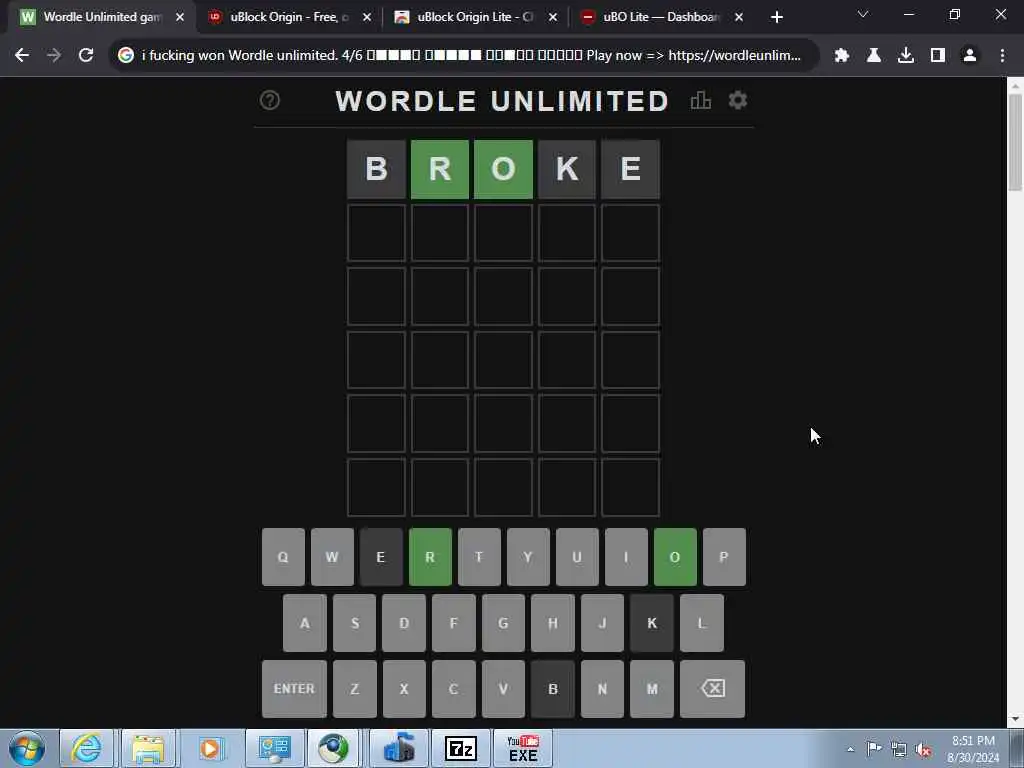The height and width of the screenshot is (768, 1024).
Task: Open a new tab with plus button
Action: click(x=776, y=17)
